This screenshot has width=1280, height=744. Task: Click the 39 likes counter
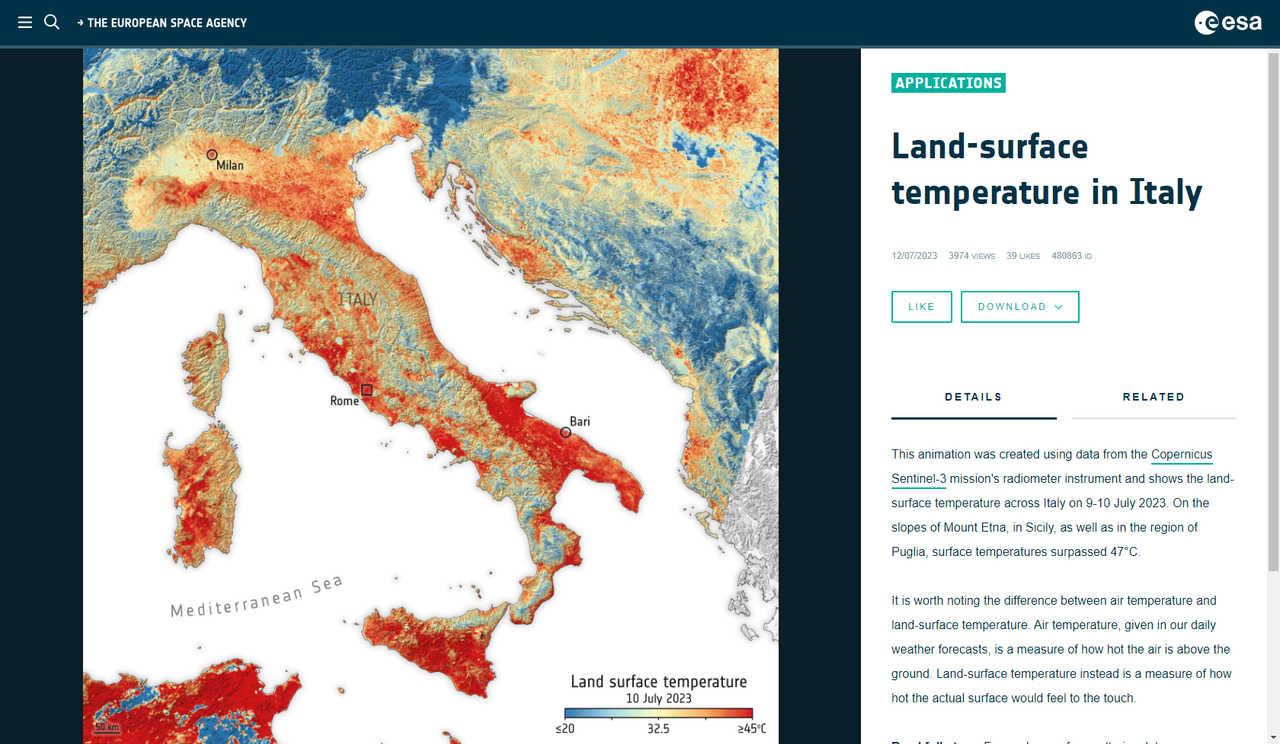point(1023,256)
